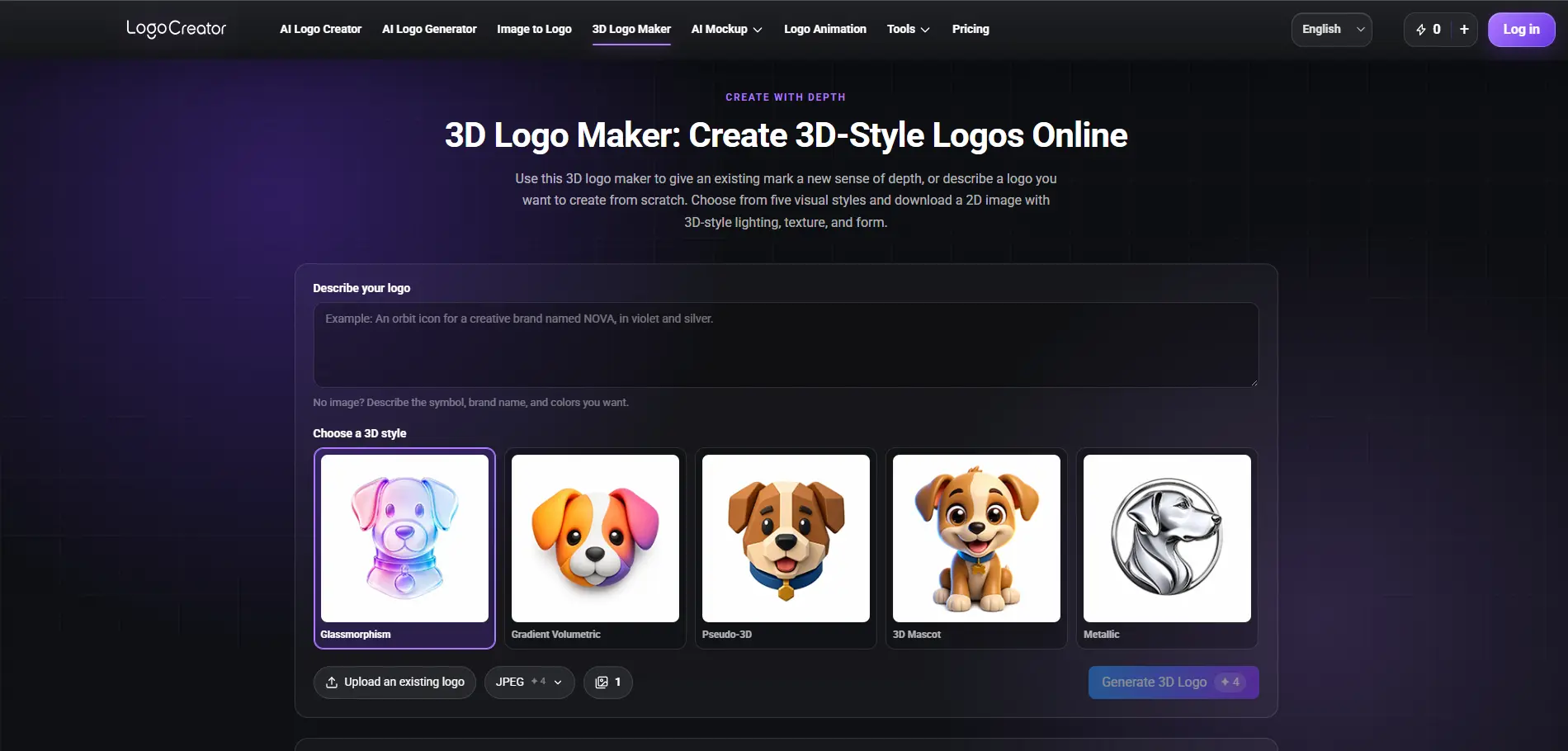Click the Generate 3D Logo button
Image resolution: width=1568 pixels, height=751 pixels.
pyautogui.click(x=1174, y=683)
